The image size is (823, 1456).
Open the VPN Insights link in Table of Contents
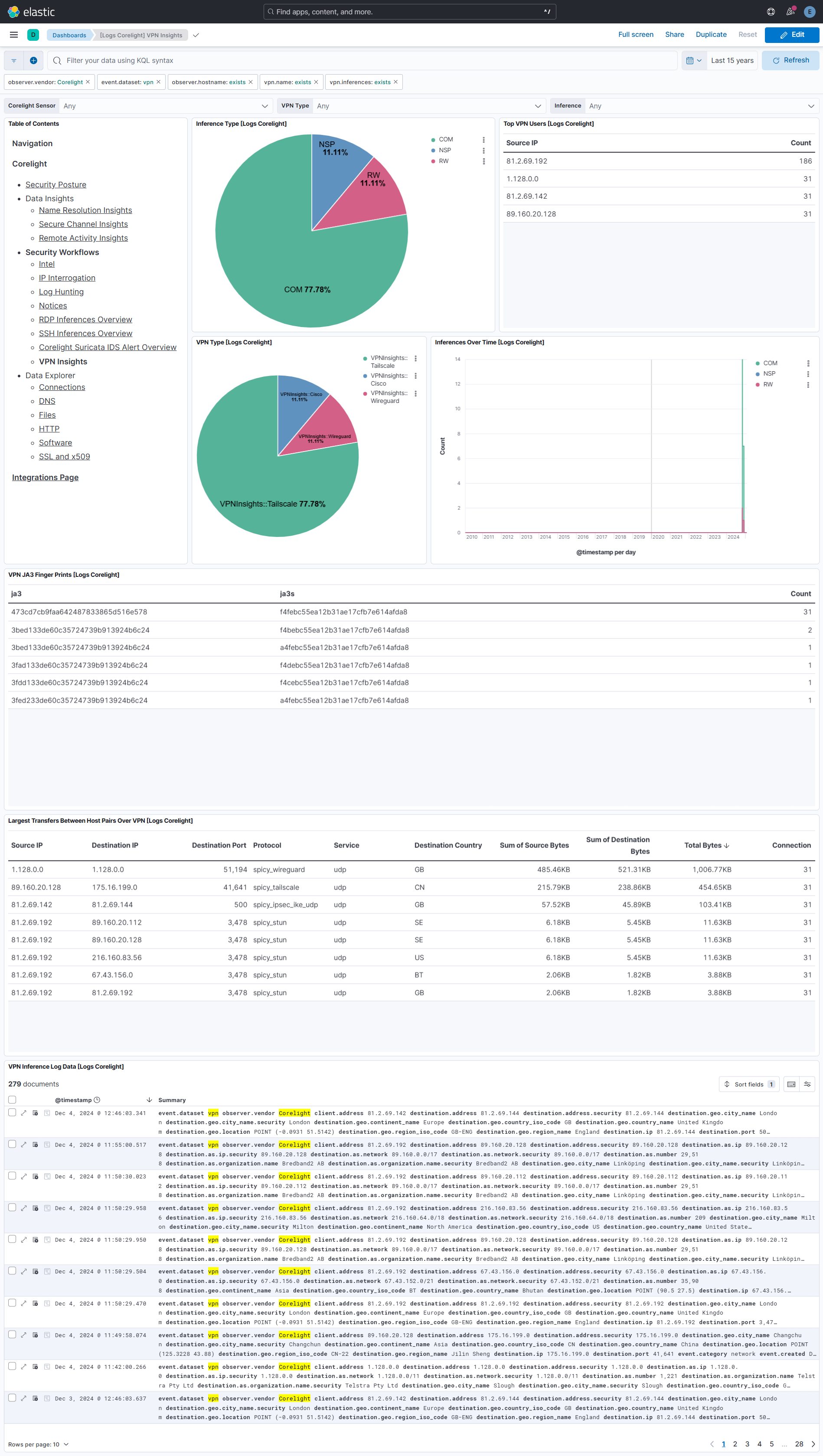(63, 361)
